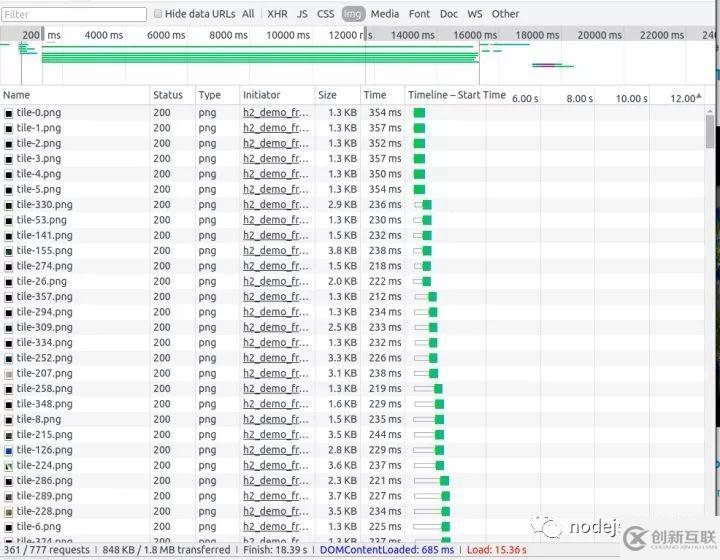Click the DOMContentLoaded: 685 ms status text
The height and width of the screenshot is (560, 720).
(x=387, y=550)
